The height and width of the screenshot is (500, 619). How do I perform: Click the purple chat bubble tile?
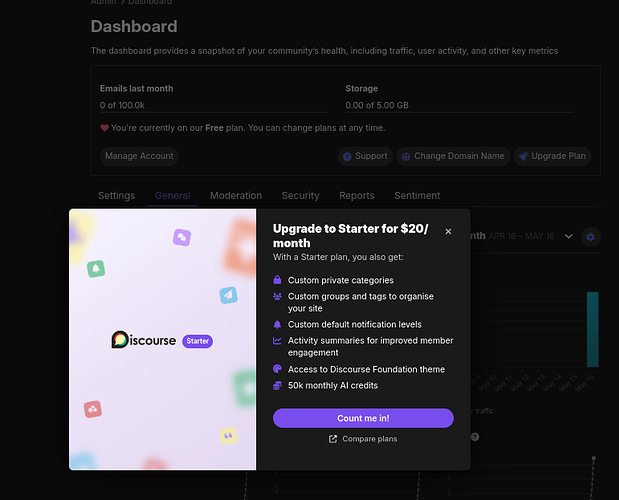[182, 237]
